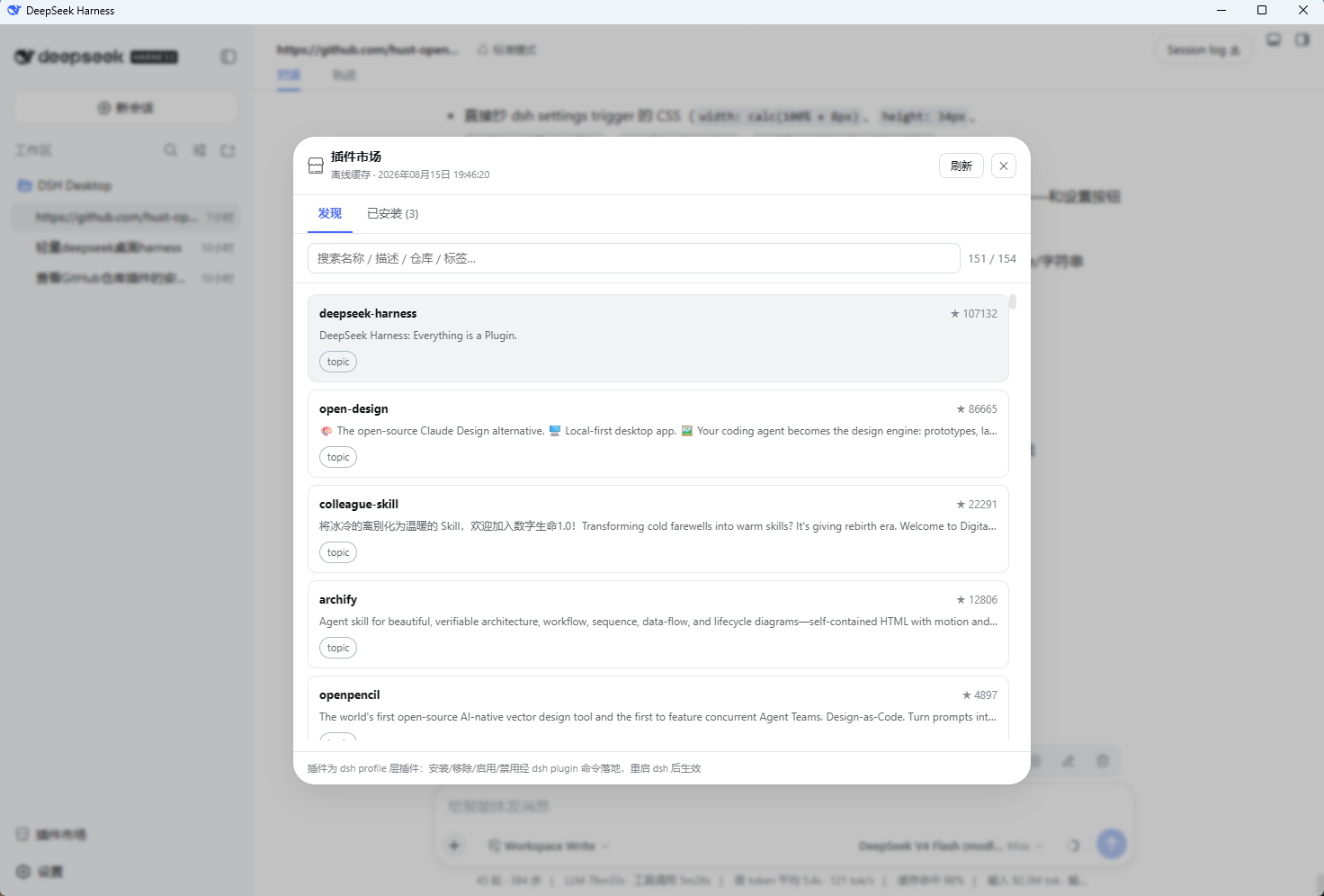
Task: Click the 4897 star count
Action: pos(980,695)
